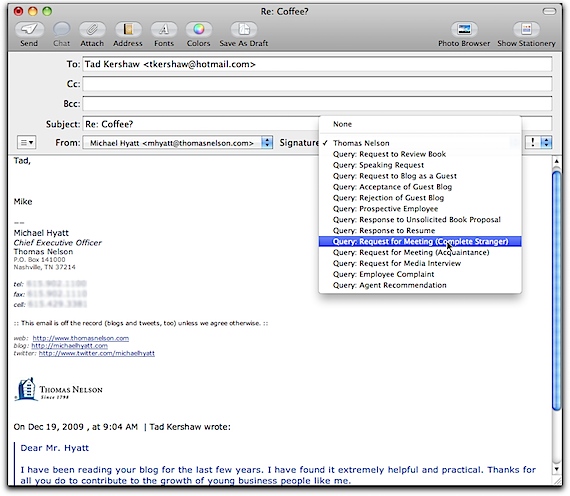Open the Address book icon
Viewport: 570px width, 496px height.
pos(128,29)
